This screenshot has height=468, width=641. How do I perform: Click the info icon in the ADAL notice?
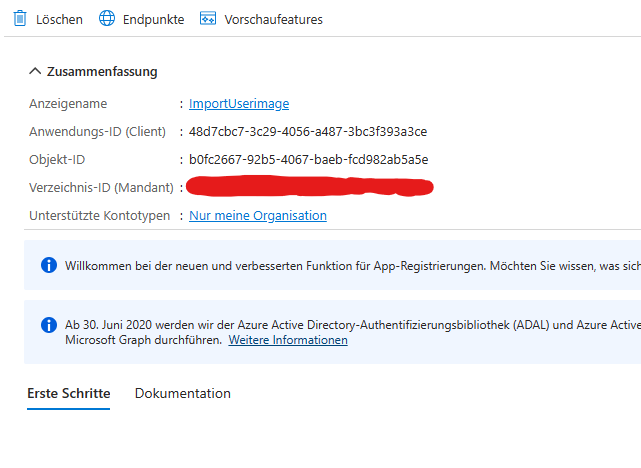[48, 325]
